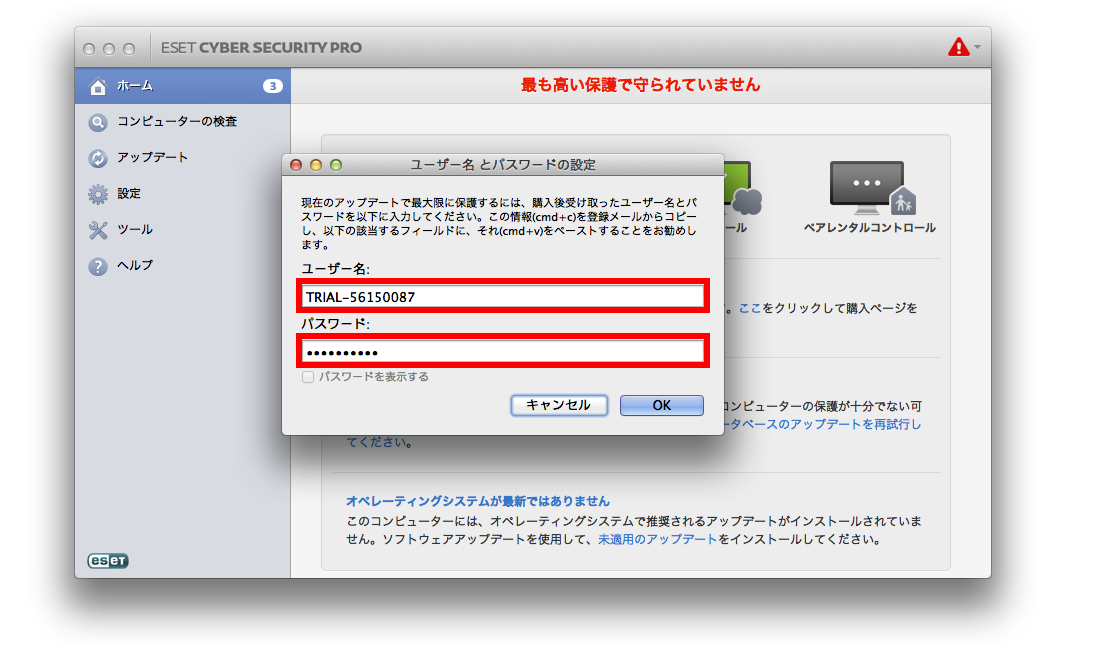Select ヘルプ in the sidebar
The image size is (1105, 645).
183,266
